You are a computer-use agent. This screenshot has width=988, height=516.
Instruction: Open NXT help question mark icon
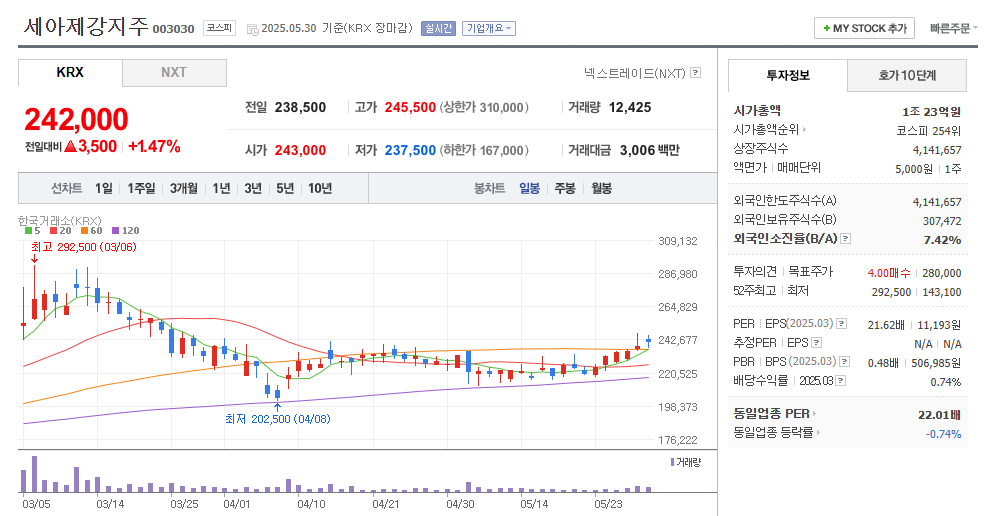tap(696, 73)
